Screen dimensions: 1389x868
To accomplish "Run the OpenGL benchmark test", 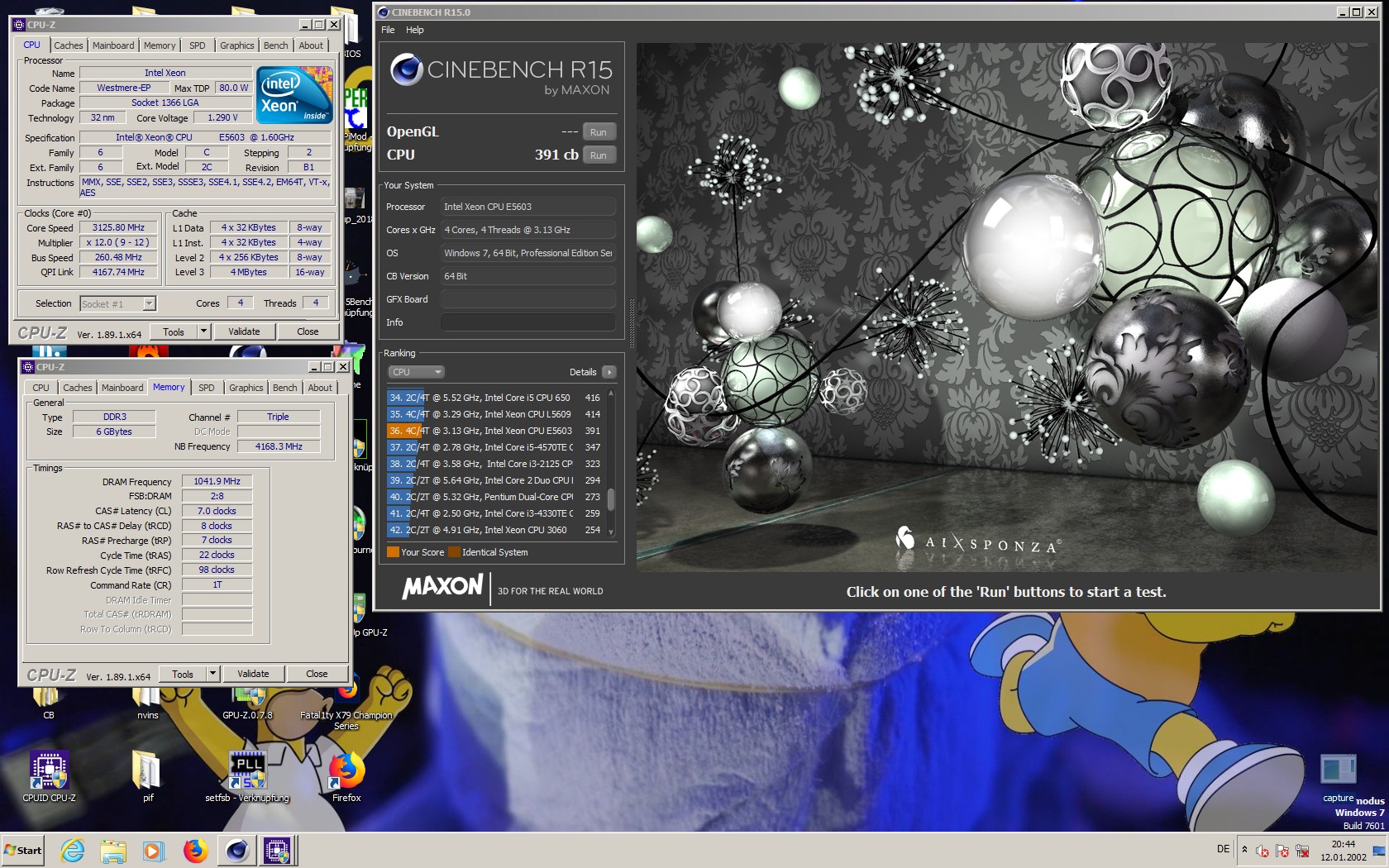I will (599, 132).
